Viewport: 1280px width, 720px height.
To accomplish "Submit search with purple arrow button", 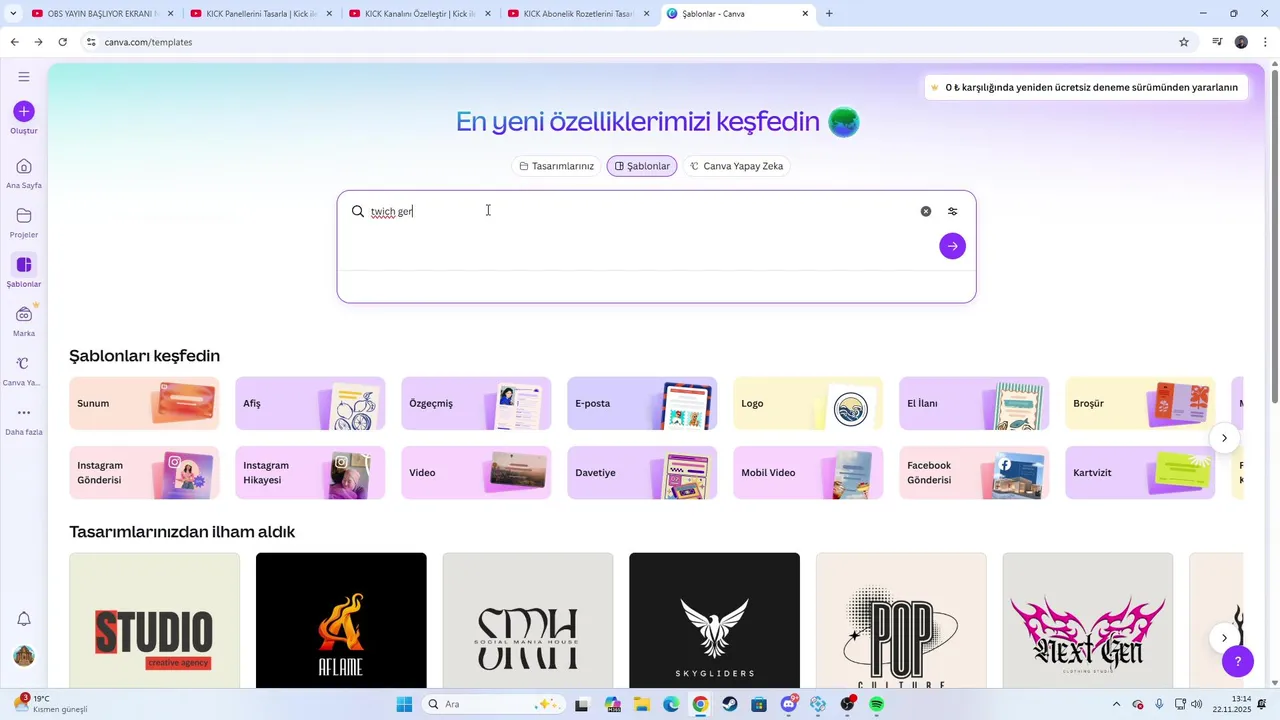I will click(x=953, y=246).
